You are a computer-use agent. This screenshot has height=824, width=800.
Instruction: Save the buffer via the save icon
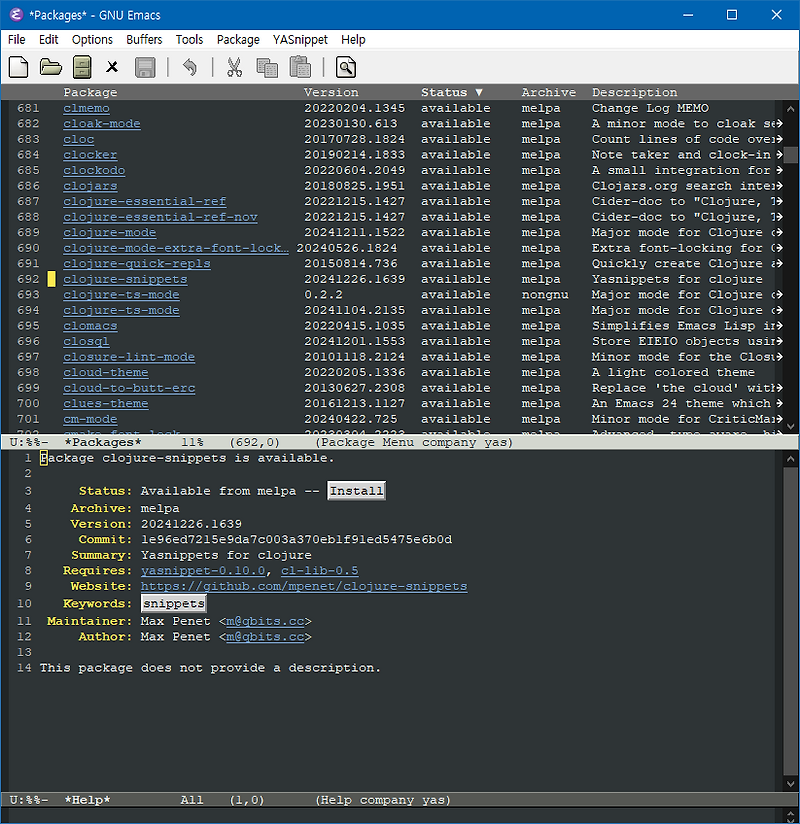(143, 67)
